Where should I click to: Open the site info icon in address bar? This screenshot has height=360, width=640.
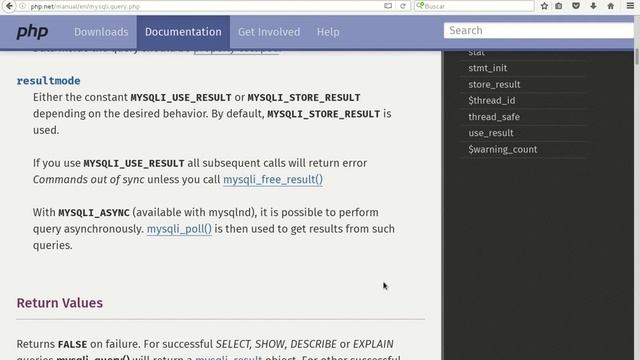23,6
